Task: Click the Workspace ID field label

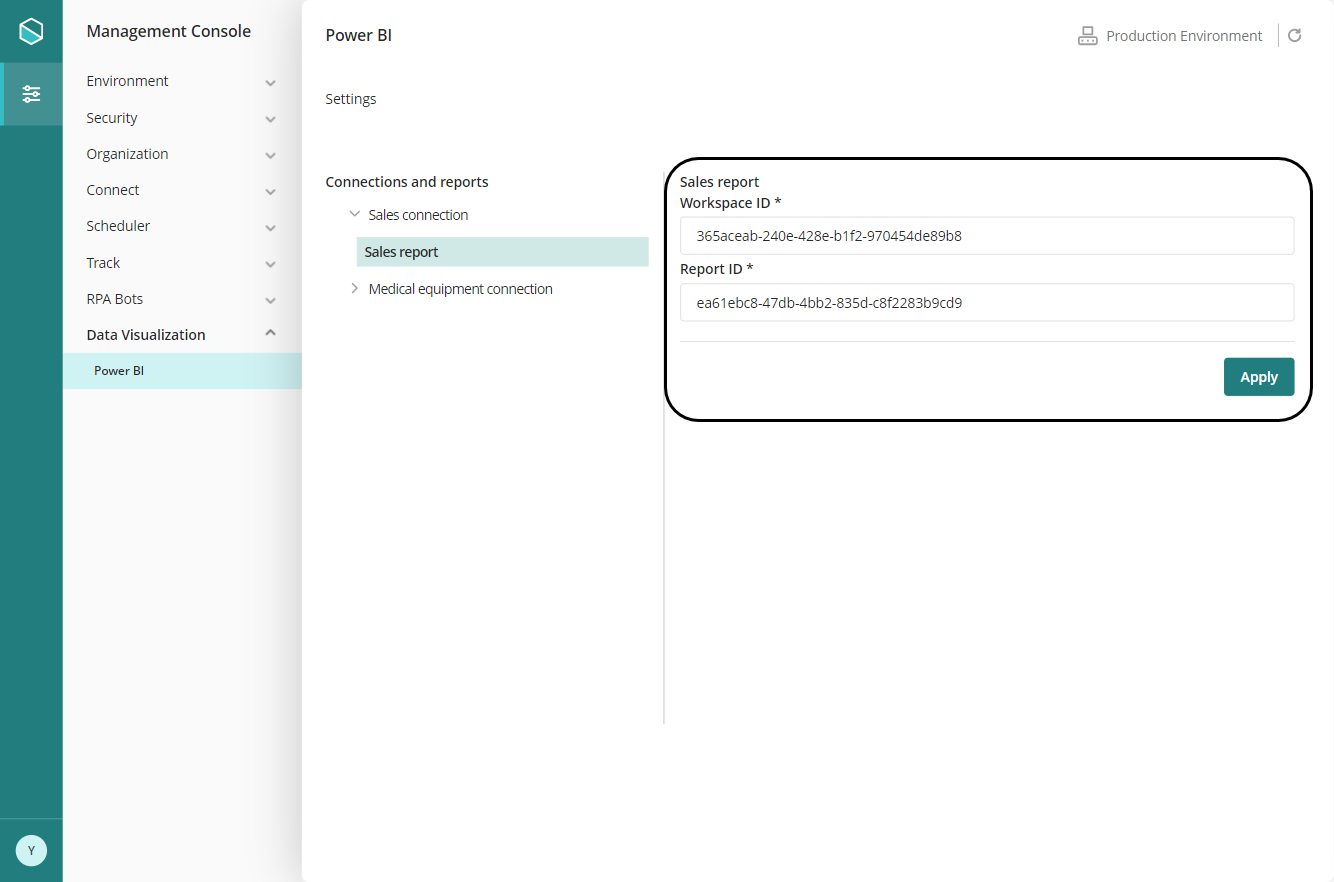Action: point(730,203)
